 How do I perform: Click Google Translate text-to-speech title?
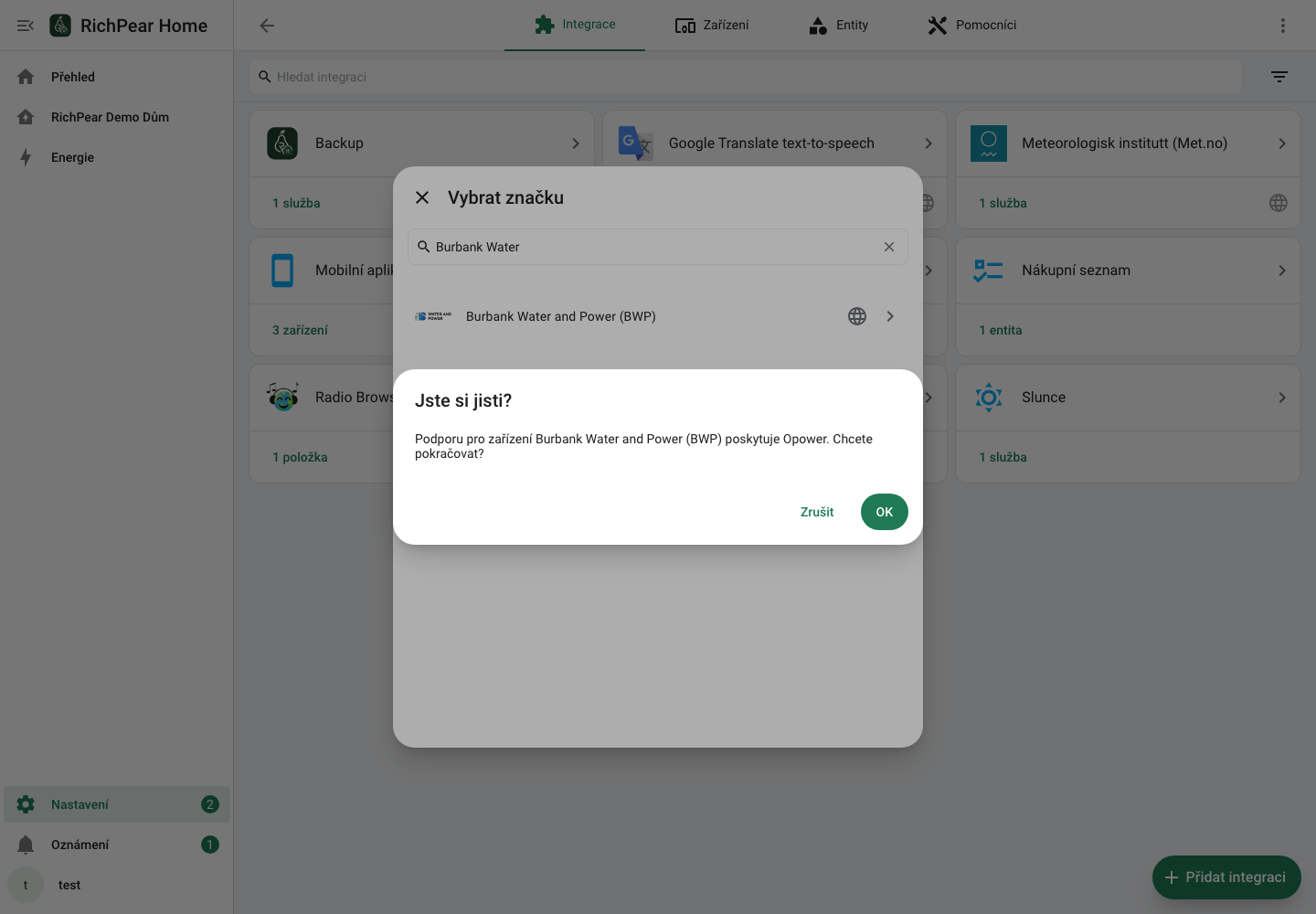[x=771, y=143]
